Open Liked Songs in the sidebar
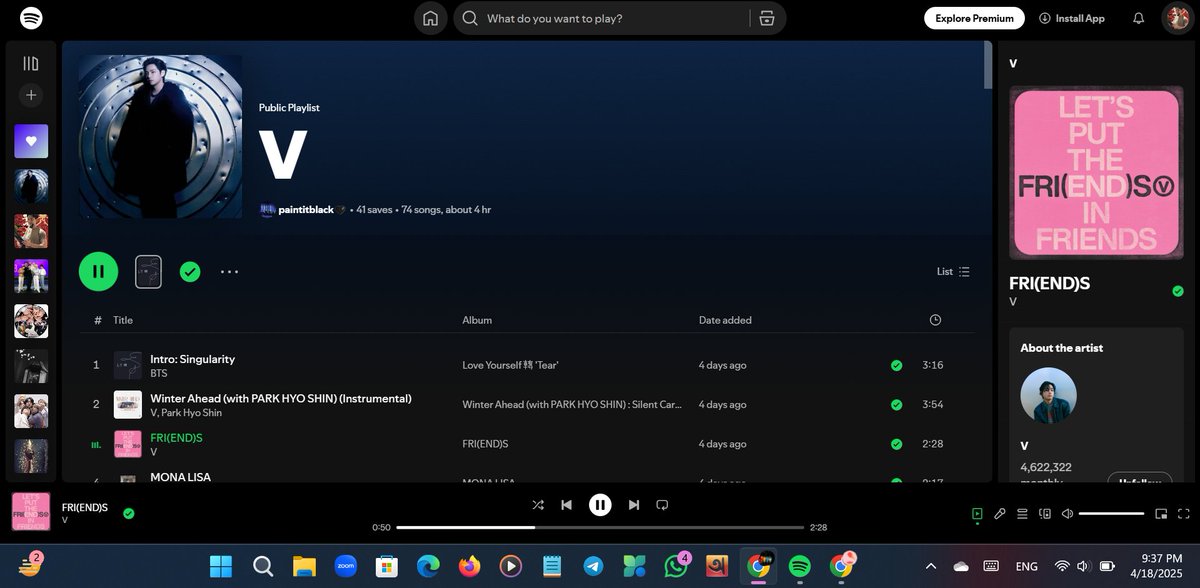1200x588 pixels. [x=31, y=141]
